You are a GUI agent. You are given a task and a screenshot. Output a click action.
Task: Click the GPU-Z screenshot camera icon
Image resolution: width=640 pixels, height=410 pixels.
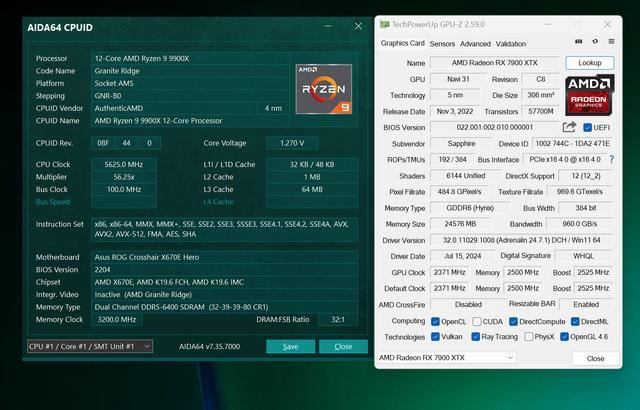(580, 42)
